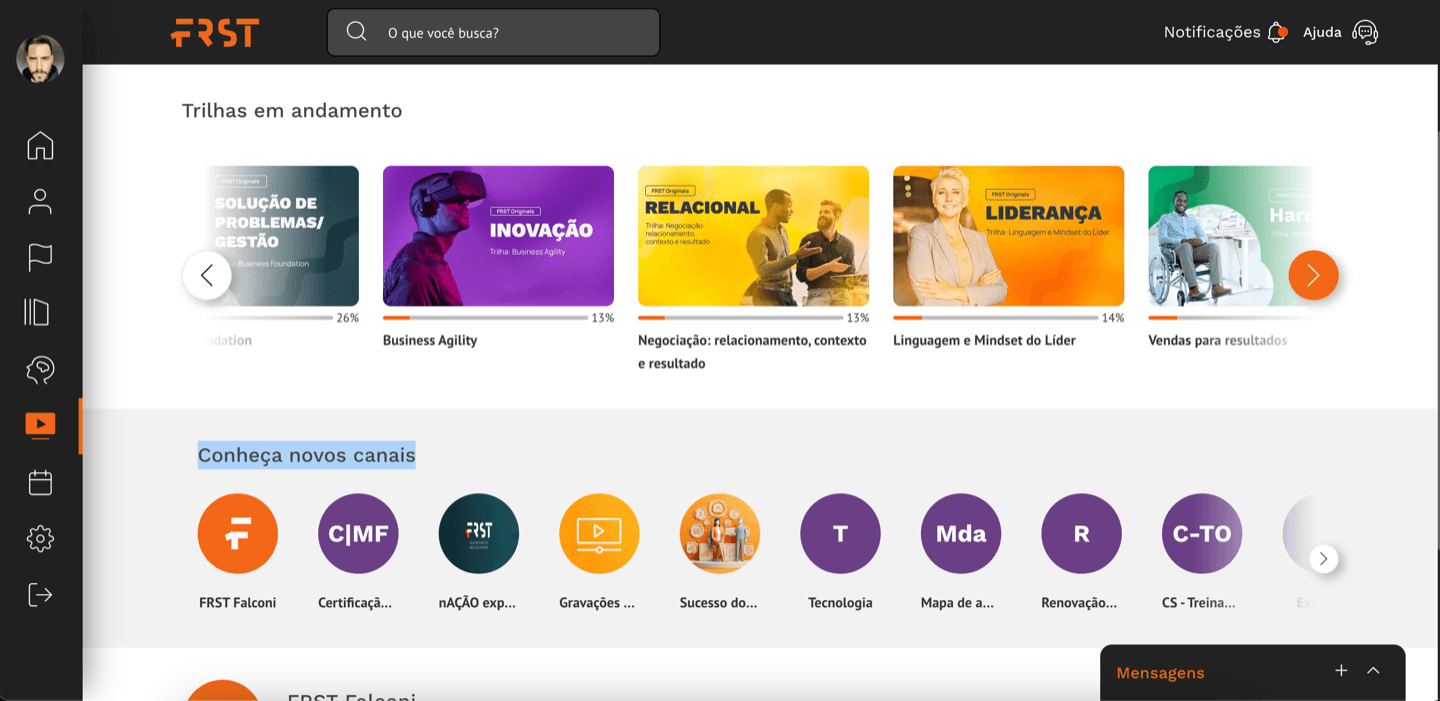Open the Ajuda link text
Image resolution: width=1440 pixels, height=701 pixels.
pos(1322,32)
